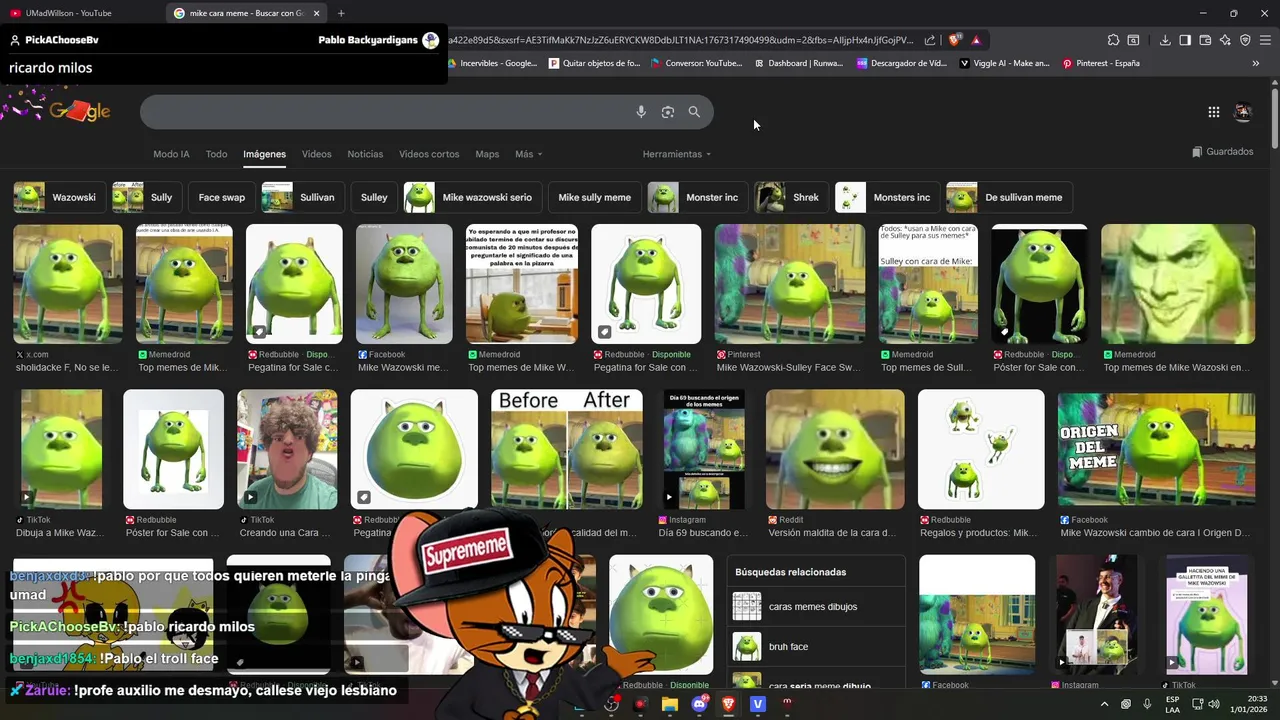This screenshot has width=1280, height=720.
Task: Switch to the Vídeos results tab
Action: coord(316,154)
